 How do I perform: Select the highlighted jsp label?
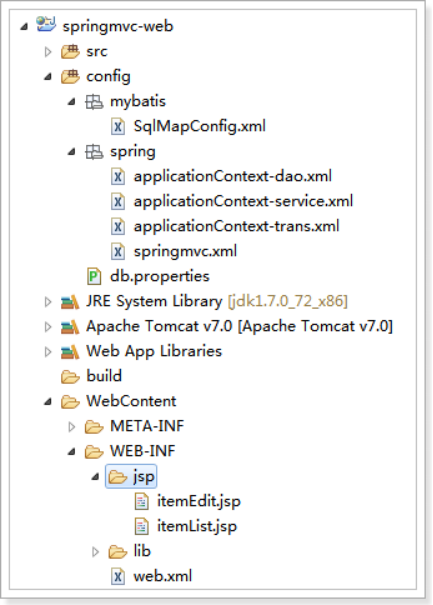pyautogui.click(x=144, y=477)
